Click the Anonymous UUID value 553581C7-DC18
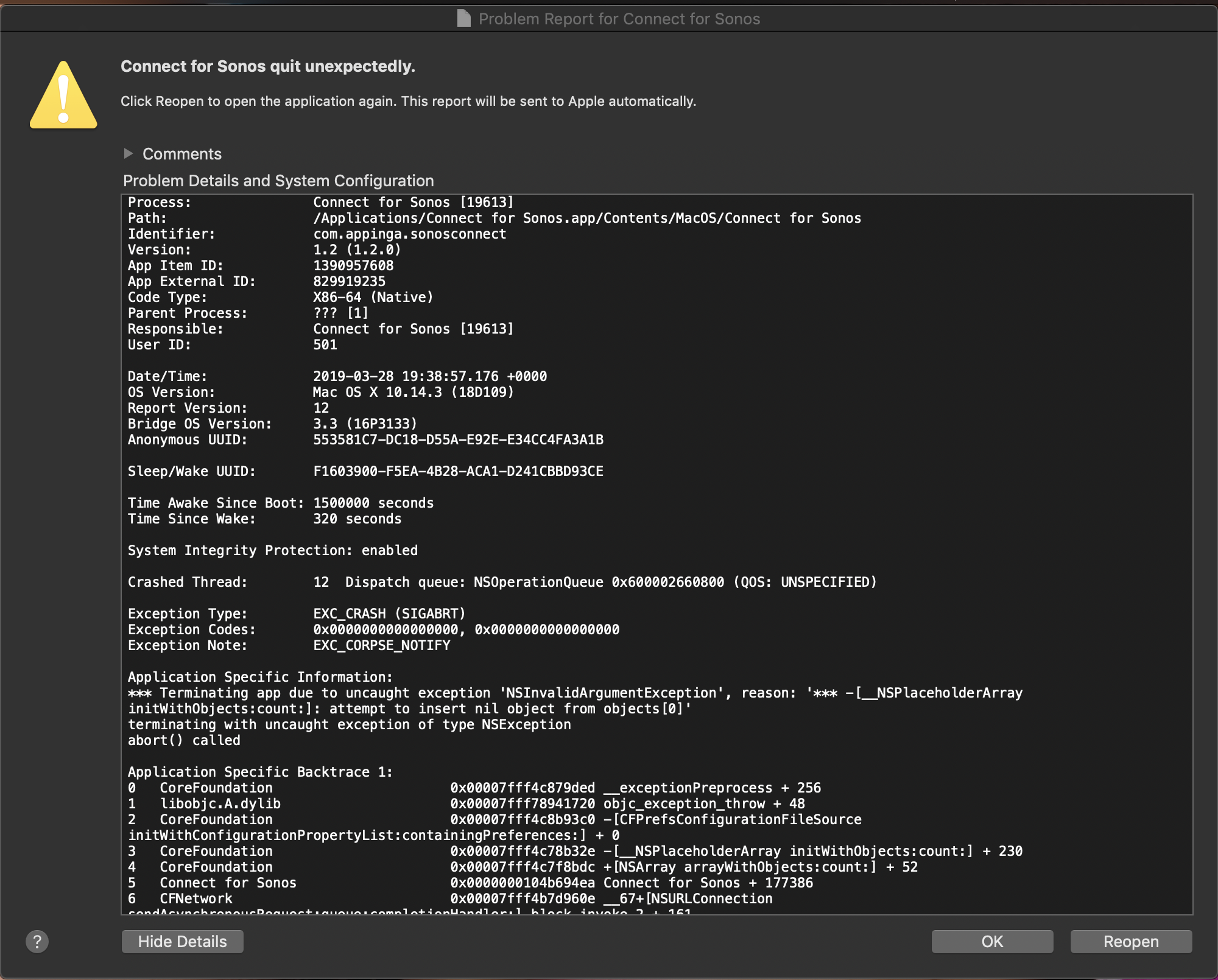The width and height of the screenshot is (1218, 980). pyautogui.click(x=459, y=439)
